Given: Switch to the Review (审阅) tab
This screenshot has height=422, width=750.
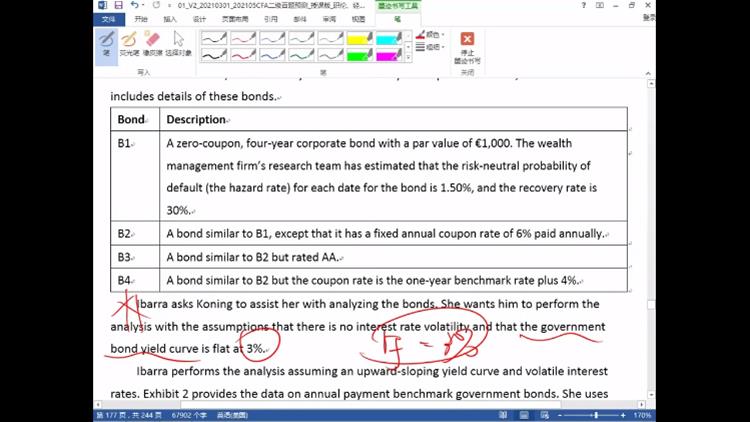Looking at the screenshot, I should (329, 19).
